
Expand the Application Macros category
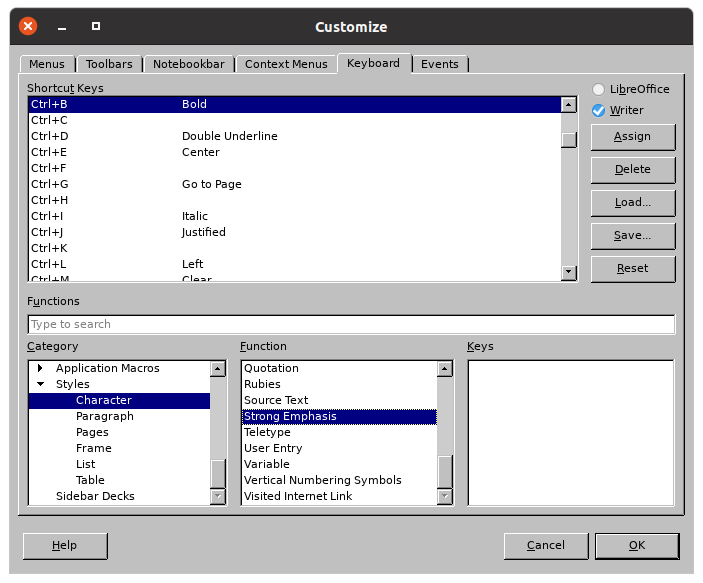40,368
